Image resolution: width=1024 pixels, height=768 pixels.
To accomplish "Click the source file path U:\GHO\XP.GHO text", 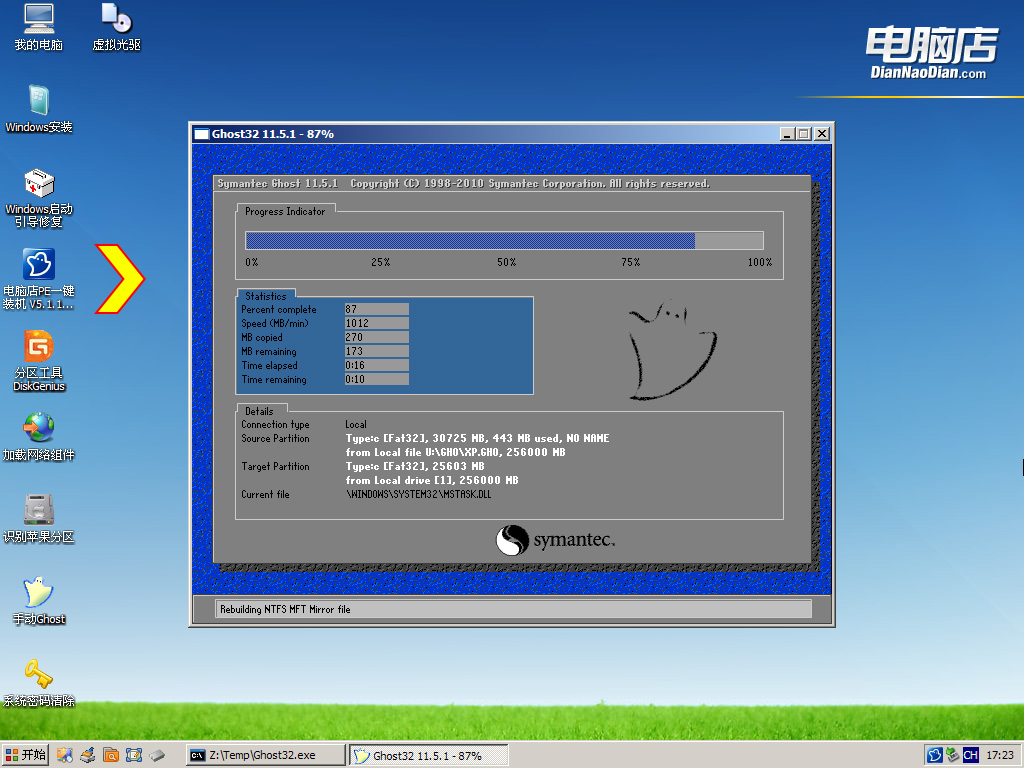I will [x=463, y=452].
